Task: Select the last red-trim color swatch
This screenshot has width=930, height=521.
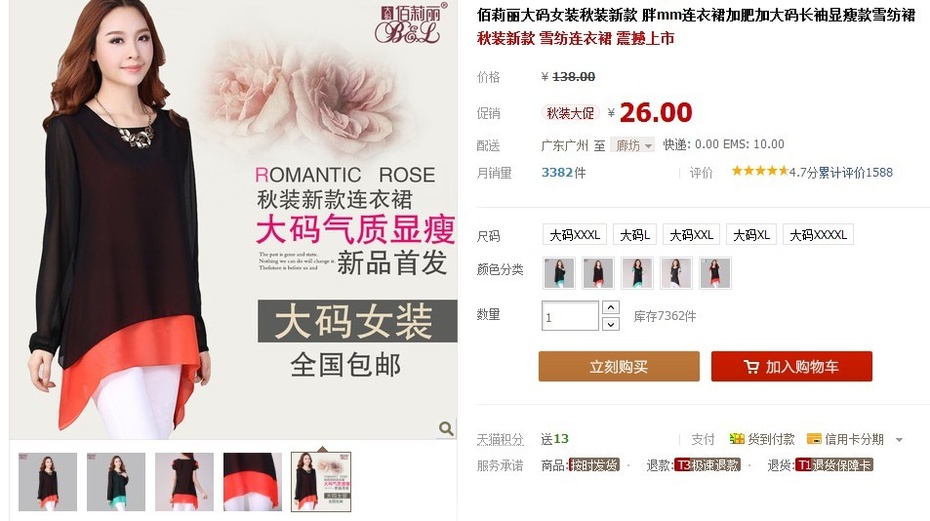Action: (715, 273)
